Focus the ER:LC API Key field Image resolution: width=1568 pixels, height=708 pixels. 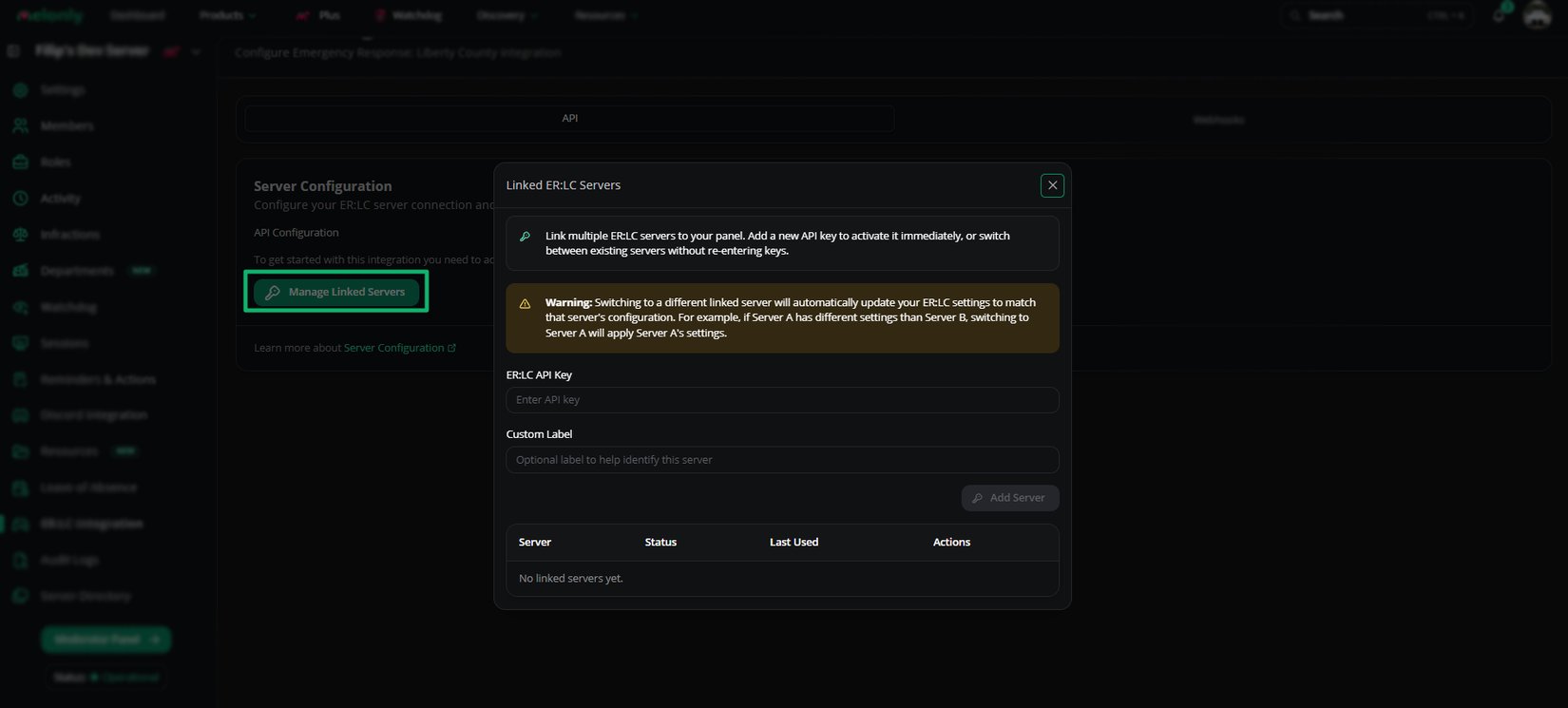pyautogui.click(x=782, y=400)
